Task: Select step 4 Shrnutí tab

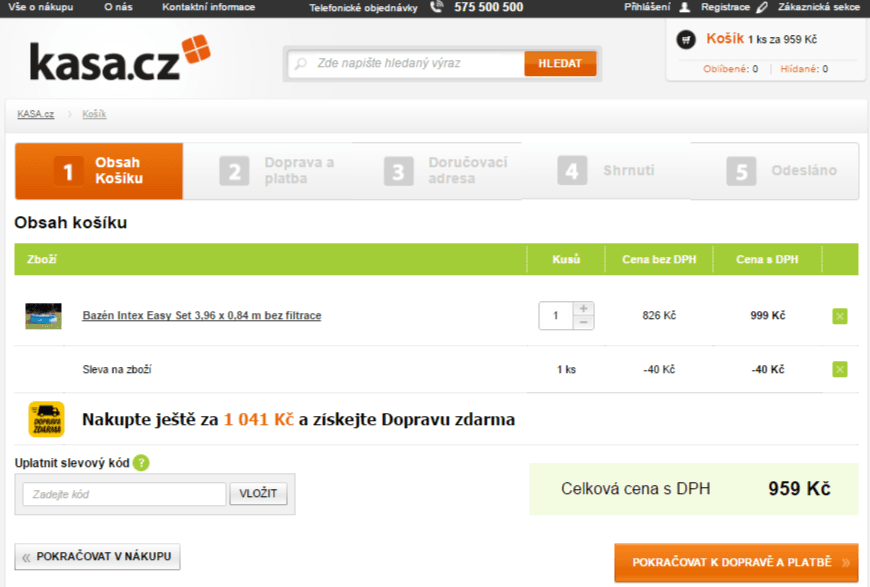Action: coord(606,171)
